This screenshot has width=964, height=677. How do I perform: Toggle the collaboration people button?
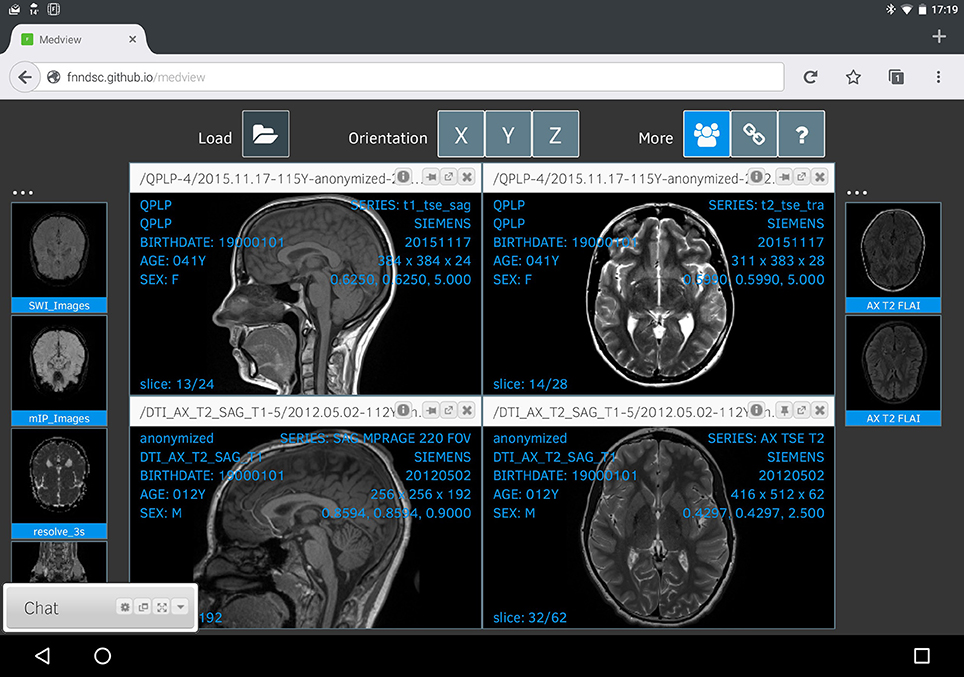pyautogui.click(x=706, y=134)
